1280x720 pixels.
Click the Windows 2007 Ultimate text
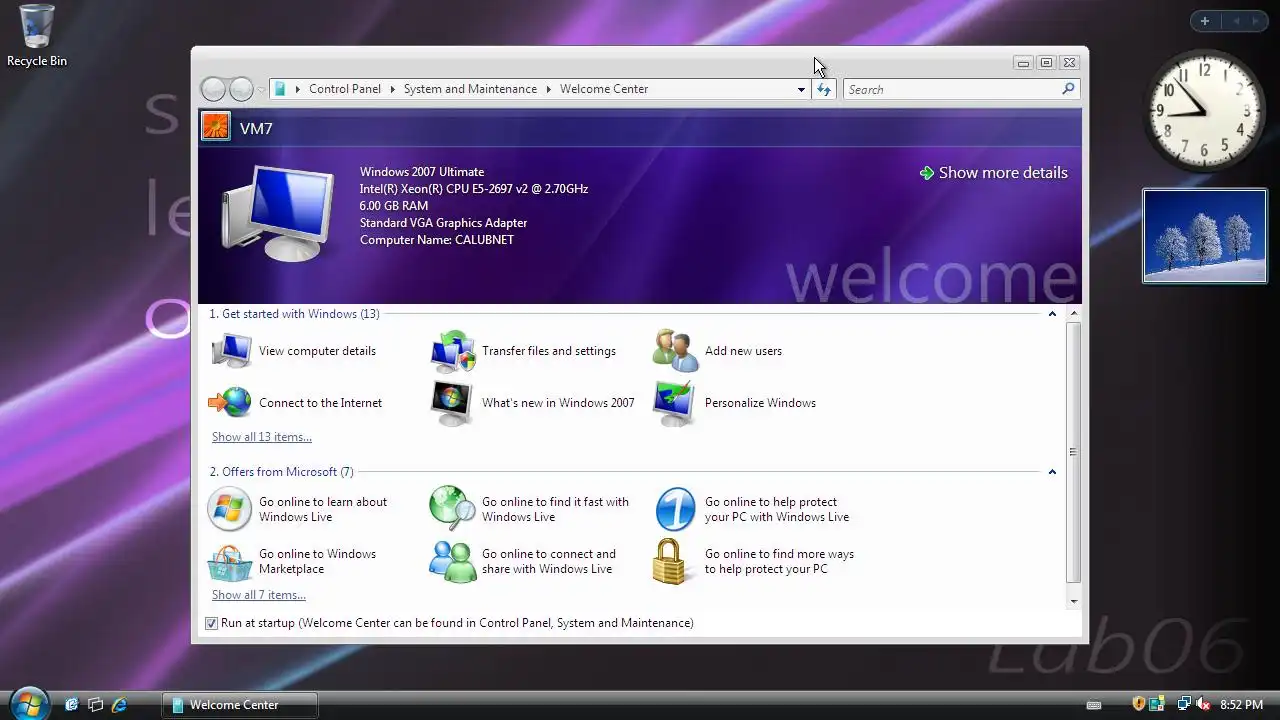pyautogui.click(x=422, y=172)
